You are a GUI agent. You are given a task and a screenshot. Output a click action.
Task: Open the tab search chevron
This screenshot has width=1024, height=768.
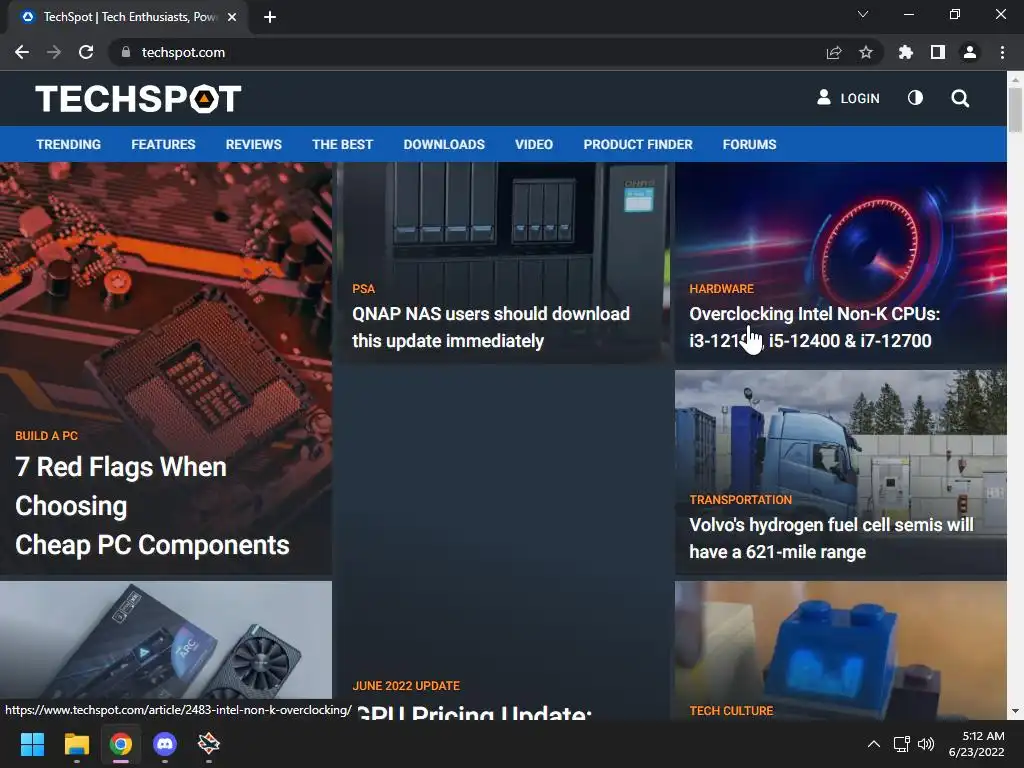click(x=863, y=14)
